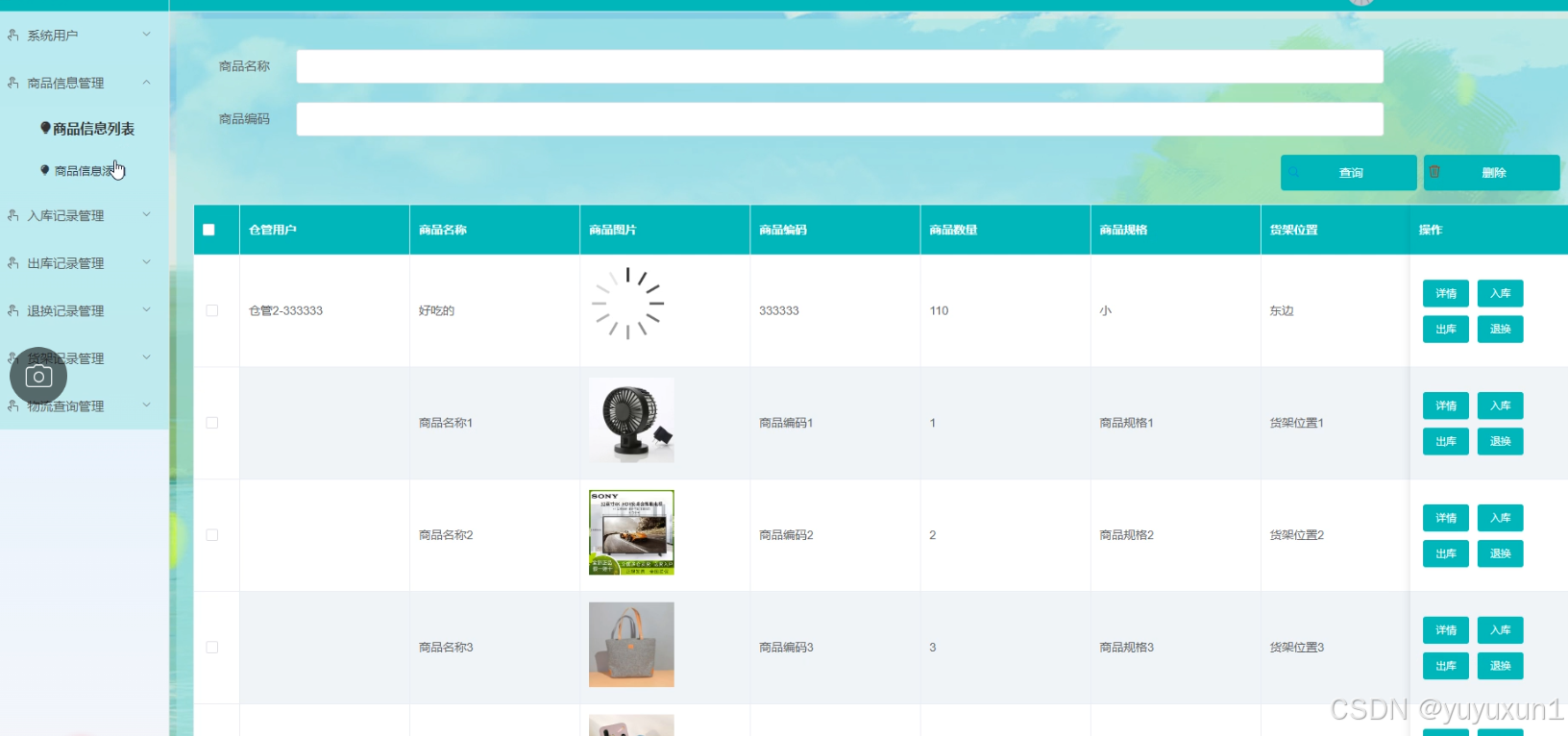This screenshot has width=1568, height=736.
Task: Click the 删除 delete button
Action: tap(1491, 173)
